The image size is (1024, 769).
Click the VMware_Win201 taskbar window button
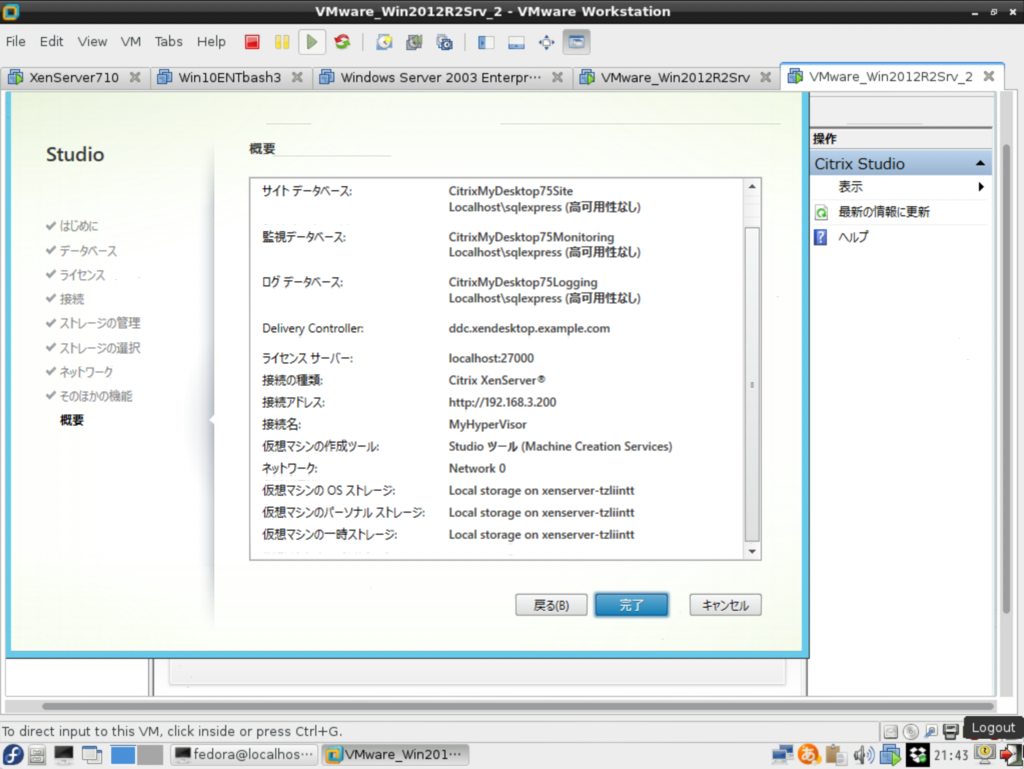pyautogui.click(x=395, y=755)
